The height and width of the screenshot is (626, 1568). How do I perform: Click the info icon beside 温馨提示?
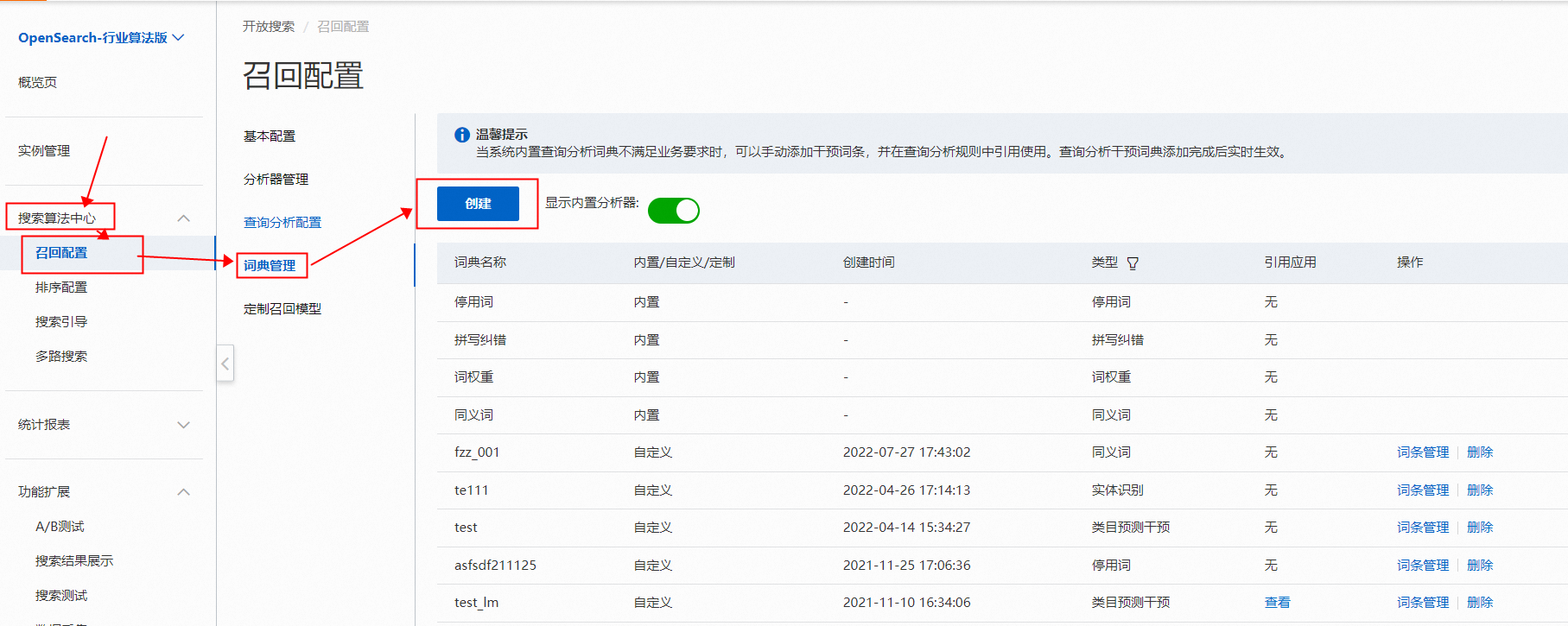tap(462, 135)
